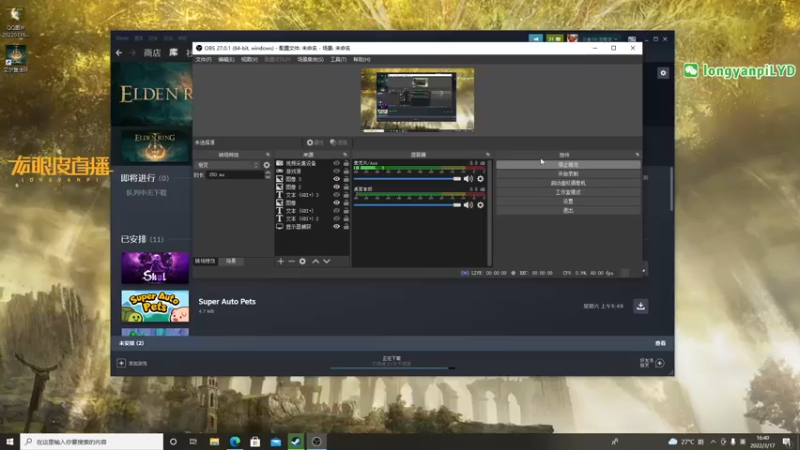Click the Steam download progress bar

[392, 368]
